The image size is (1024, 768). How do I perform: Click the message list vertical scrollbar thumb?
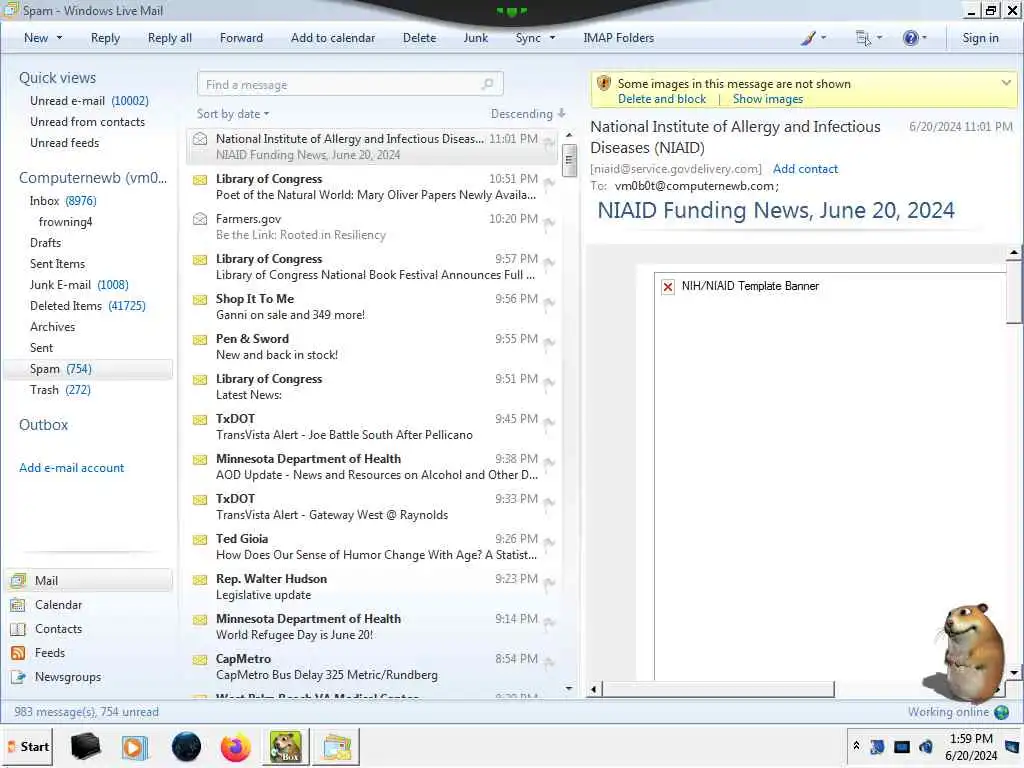point(569,160)
